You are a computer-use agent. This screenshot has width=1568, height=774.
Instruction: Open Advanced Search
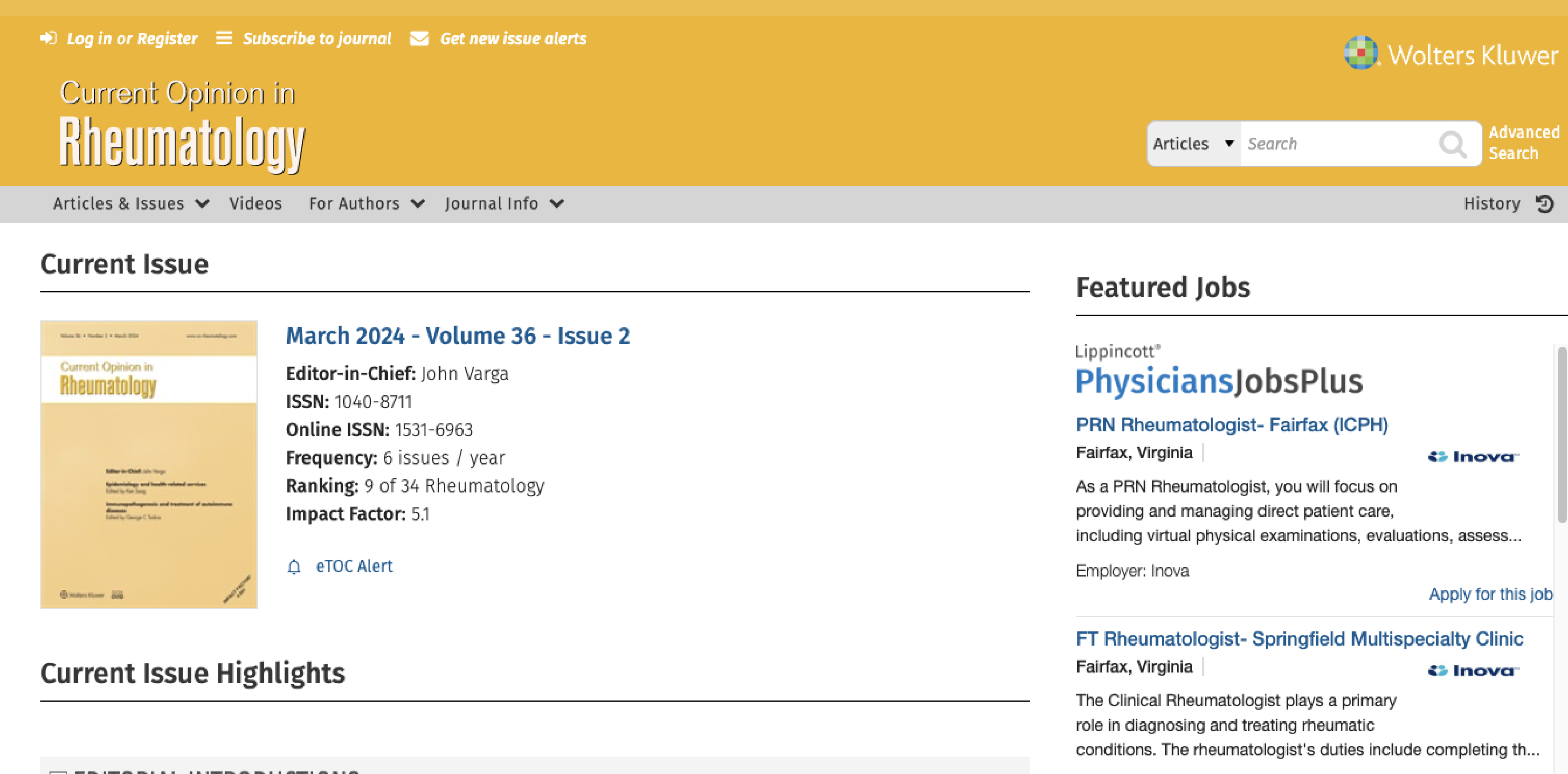tap(1524, 142)
